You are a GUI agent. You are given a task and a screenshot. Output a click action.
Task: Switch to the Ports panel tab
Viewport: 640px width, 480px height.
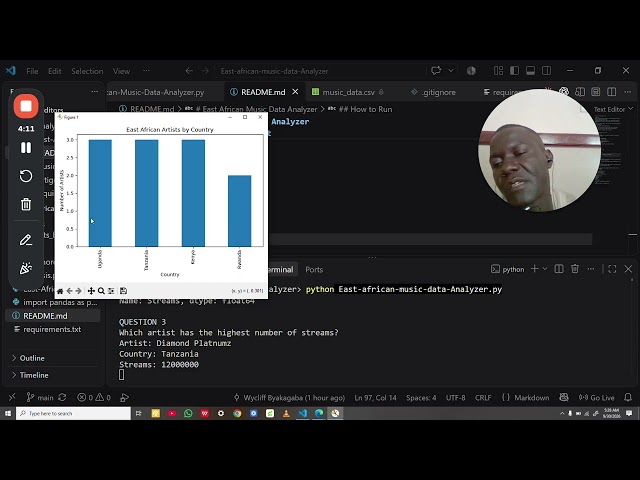pyautogui.click(x=314, y=269)
